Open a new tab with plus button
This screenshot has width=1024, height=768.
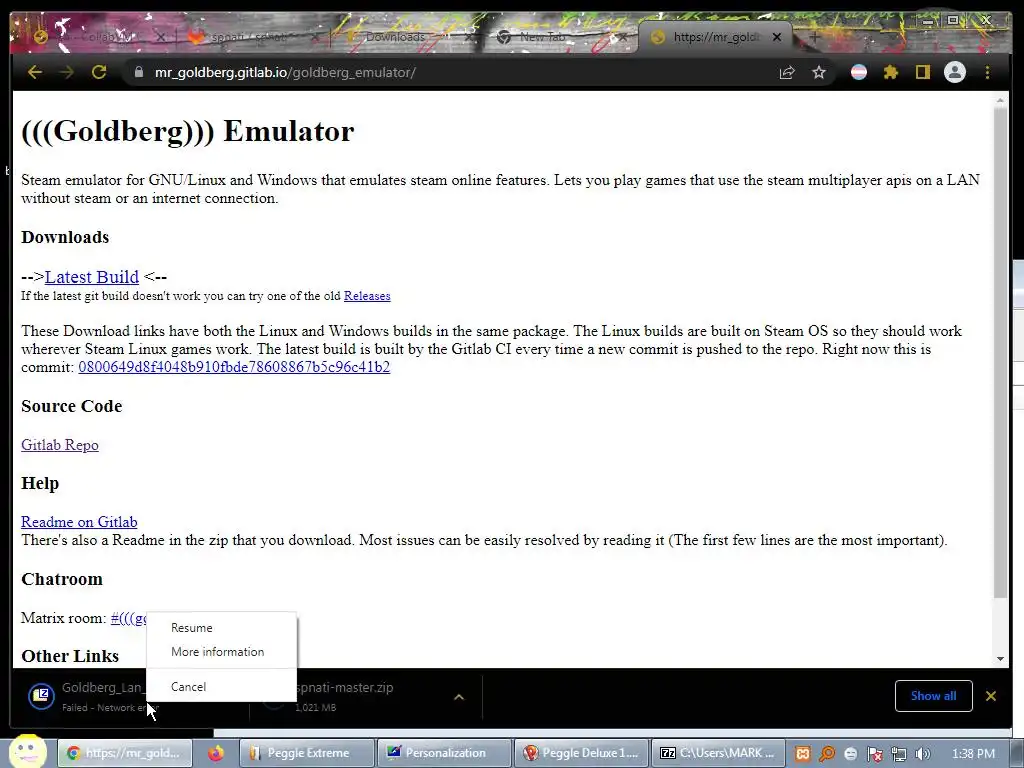click(x=814, y=37)
